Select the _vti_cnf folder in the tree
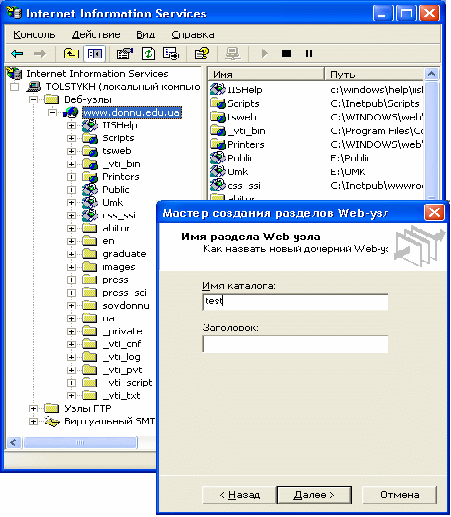Image resolution: width=451 pixels, height=517 pixels. (x=122, y=344)
